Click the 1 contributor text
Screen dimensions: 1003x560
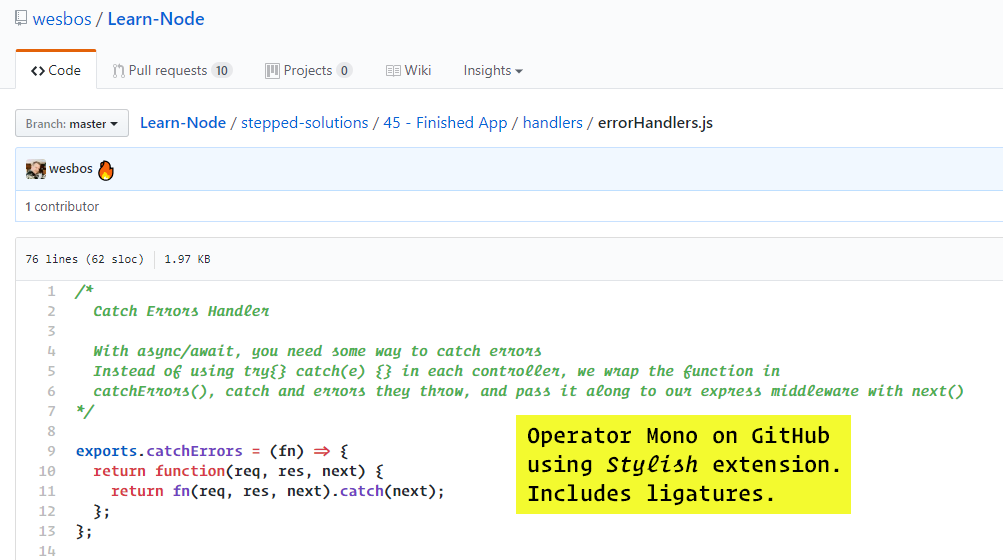[62, 206]
